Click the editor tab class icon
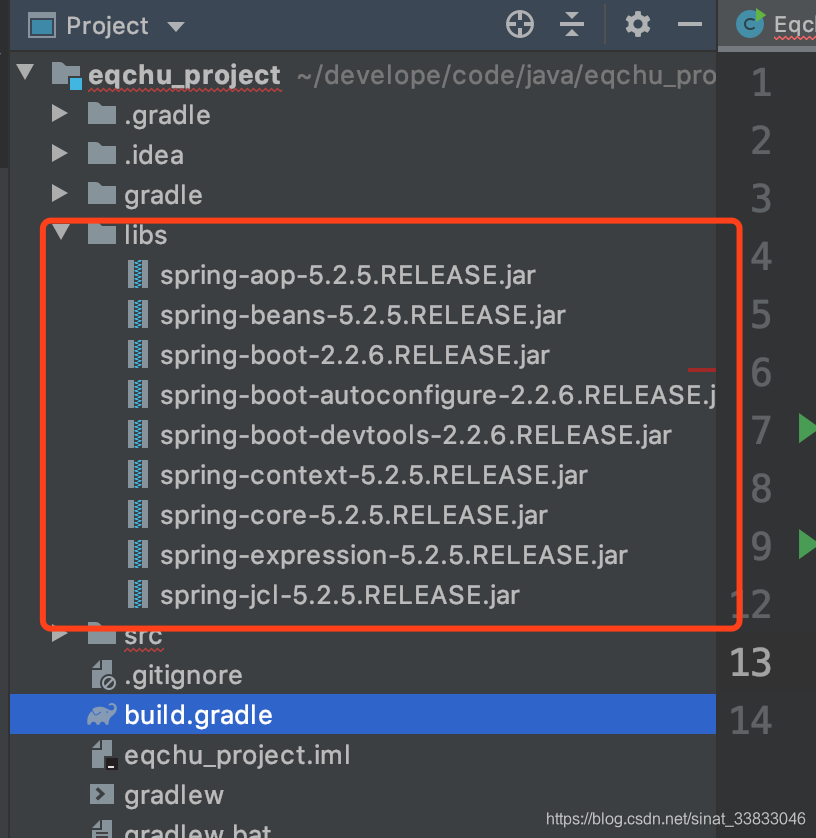Image resolution: width=816 pixels, height=838 pixels. [750, 24]
